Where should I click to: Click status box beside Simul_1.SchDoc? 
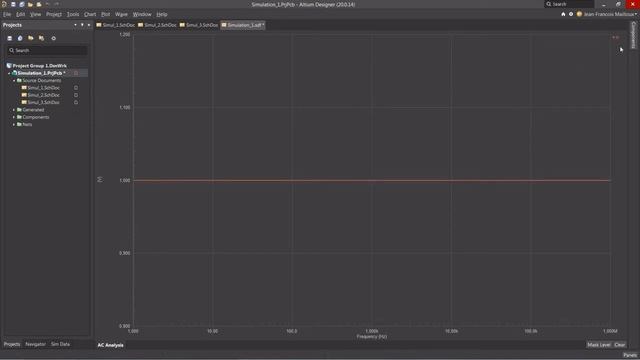(x=76, y=88)
